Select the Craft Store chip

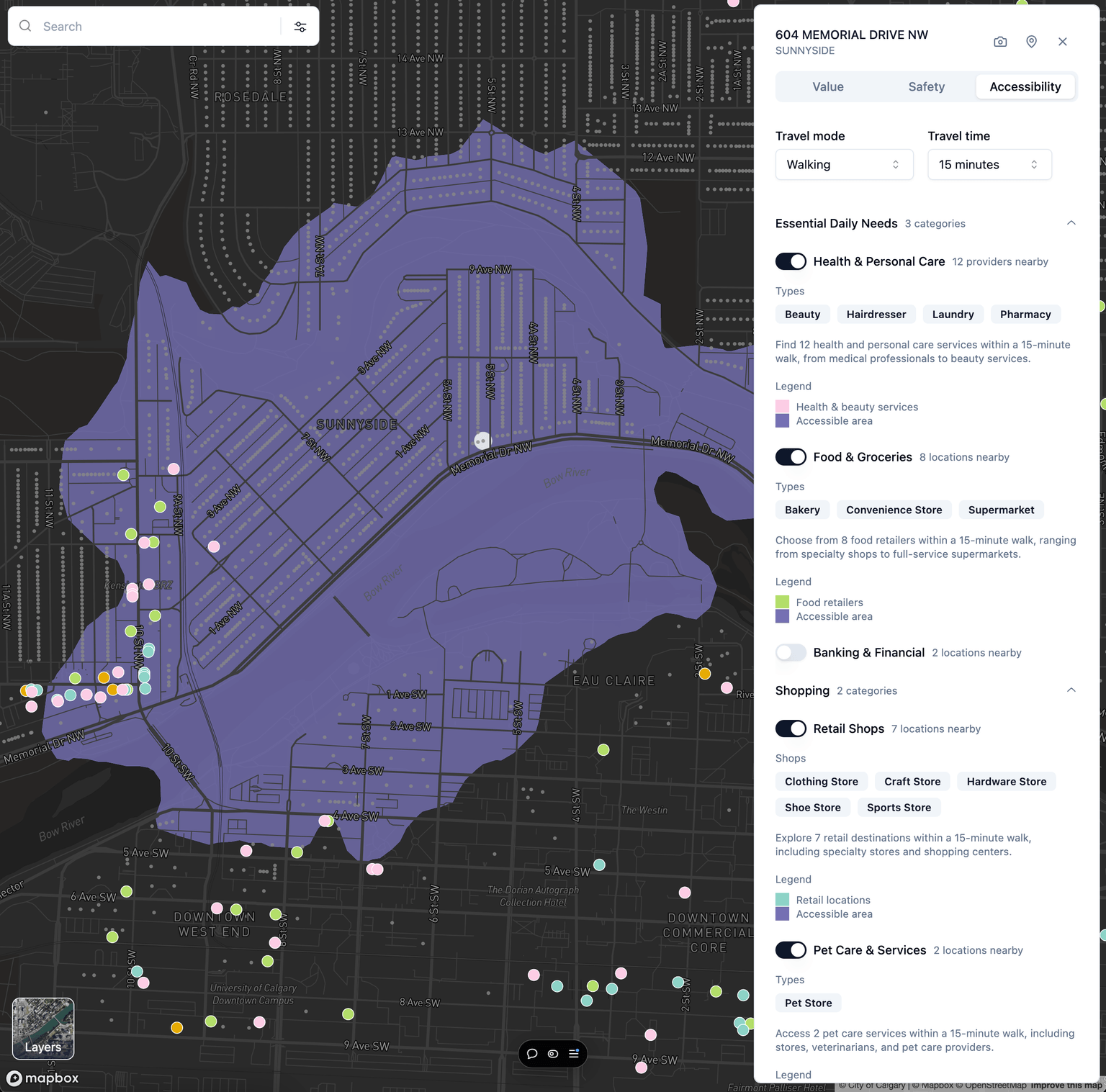(x=912, y=782)
